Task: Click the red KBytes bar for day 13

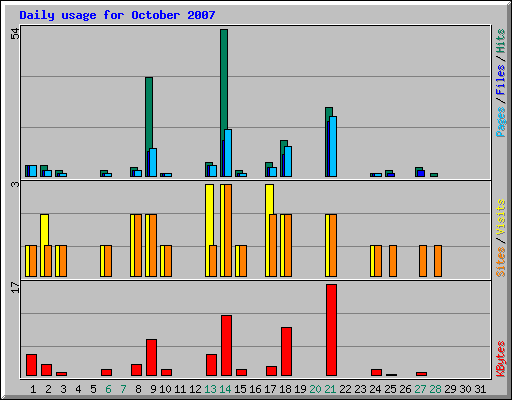Action: [x=211, y=365]
